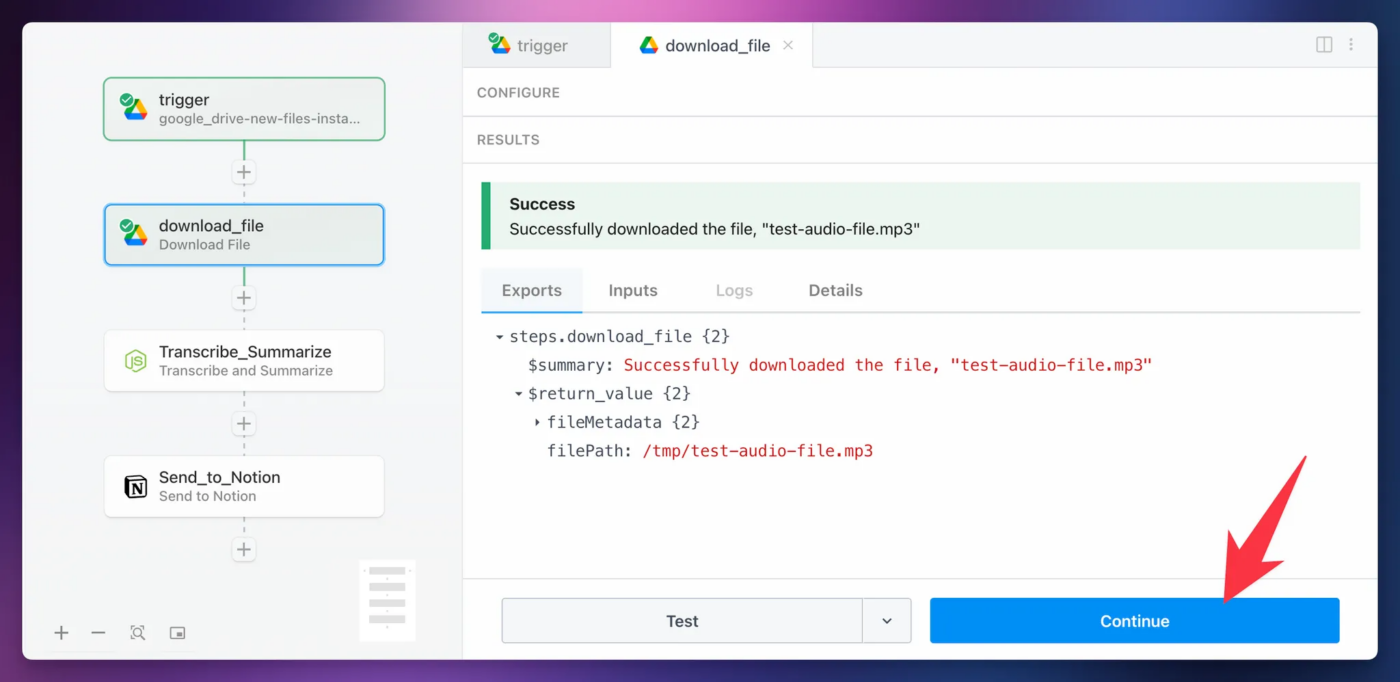Click the Notion icon on Send_to_Notion step
The image size is (1400, 682).
tap(135, 486)
